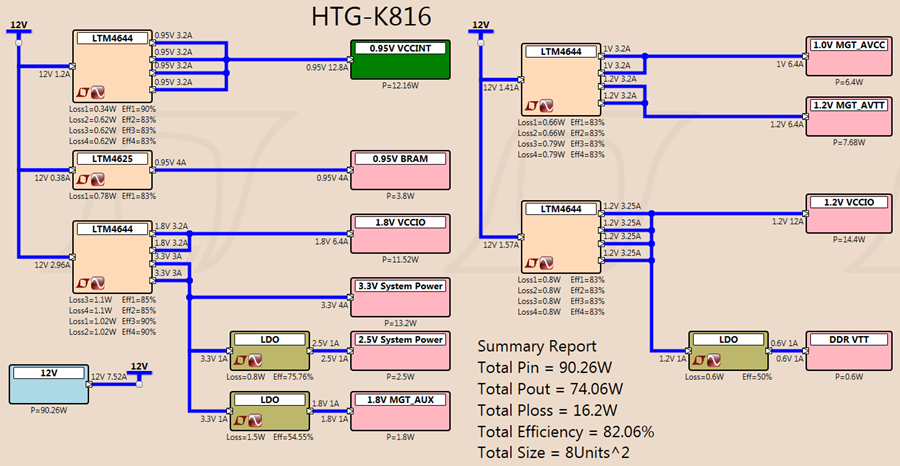Click the LTM4625 regulator's Linear Technology logo icon

coord(91,180)
